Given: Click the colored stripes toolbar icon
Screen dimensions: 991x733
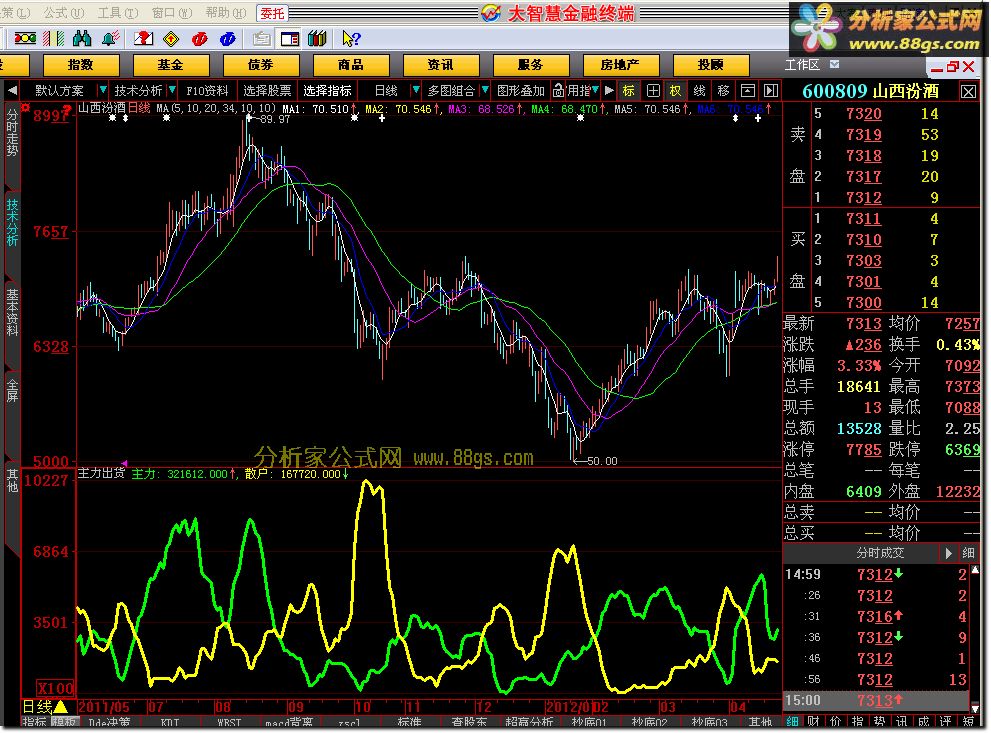Looking at the screenshot, I should pyautogui.click(x=54, y=39).
